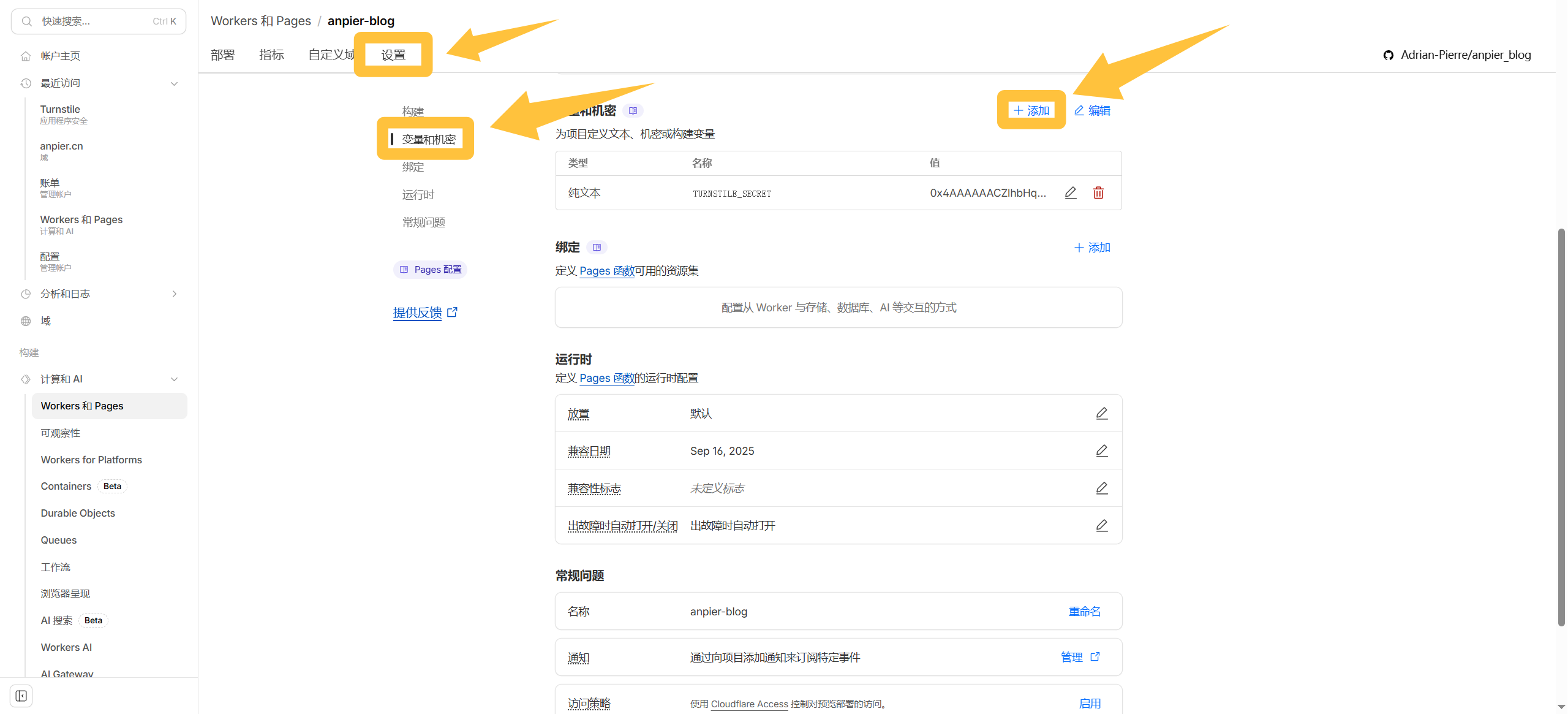The width and height of the screenshot is (1568, 714).
Task: Open Workers for Platforms in sidebar
Action: click(91, 460)
